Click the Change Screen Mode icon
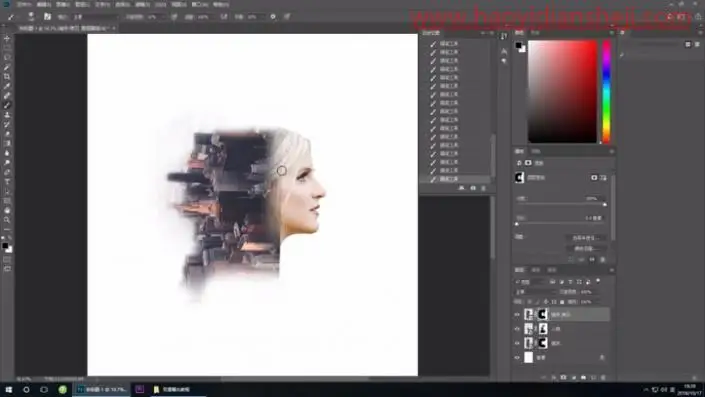Viewport: 705px width, 397px height. (7, 269)
